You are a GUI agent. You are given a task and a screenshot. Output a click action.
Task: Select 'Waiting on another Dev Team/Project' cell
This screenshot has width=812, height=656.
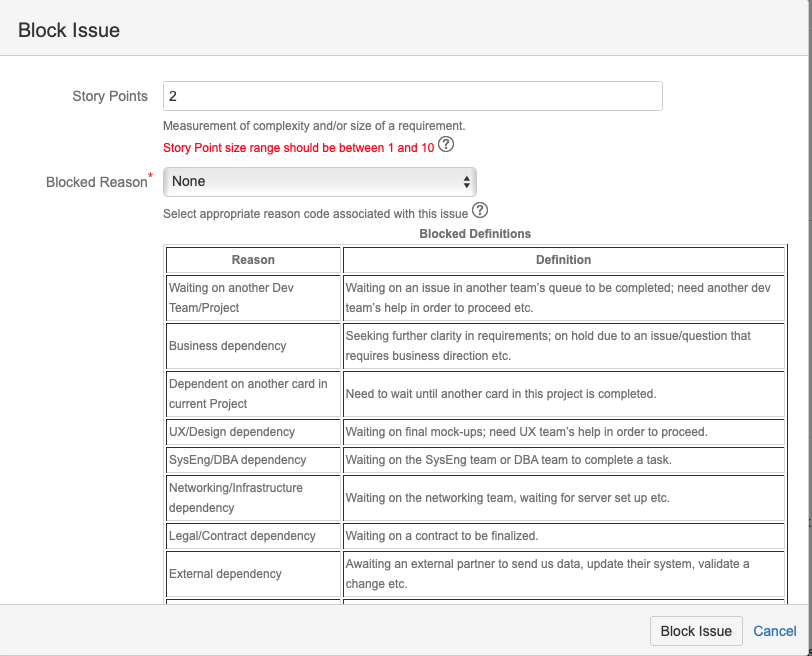tap(253, 298)
